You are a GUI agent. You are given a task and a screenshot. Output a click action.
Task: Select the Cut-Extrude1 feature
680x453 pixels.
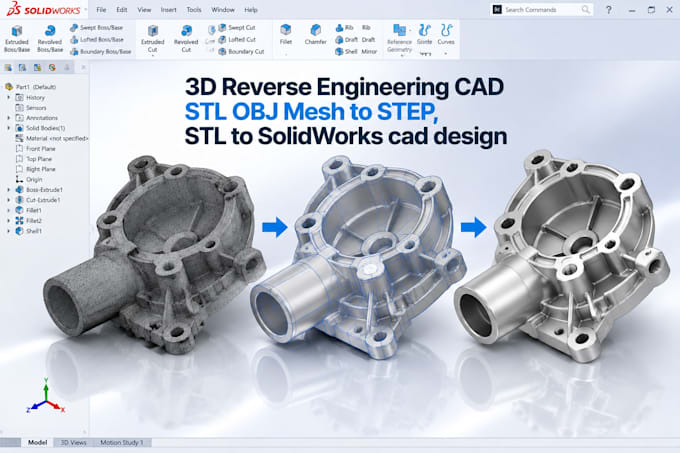click(38, 200)
